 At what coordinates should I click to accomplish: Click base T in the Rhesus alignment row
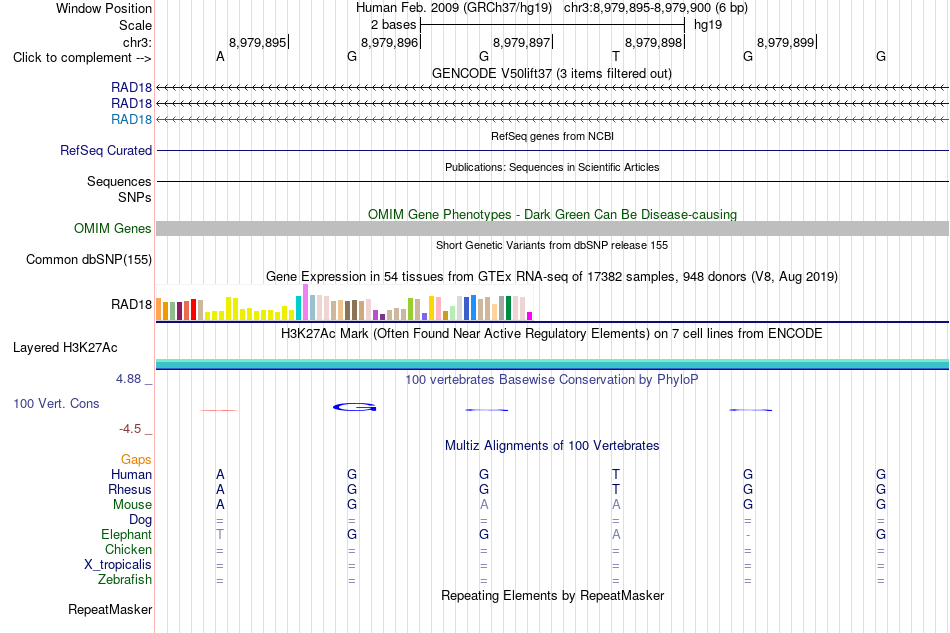(x=616, y=489)
